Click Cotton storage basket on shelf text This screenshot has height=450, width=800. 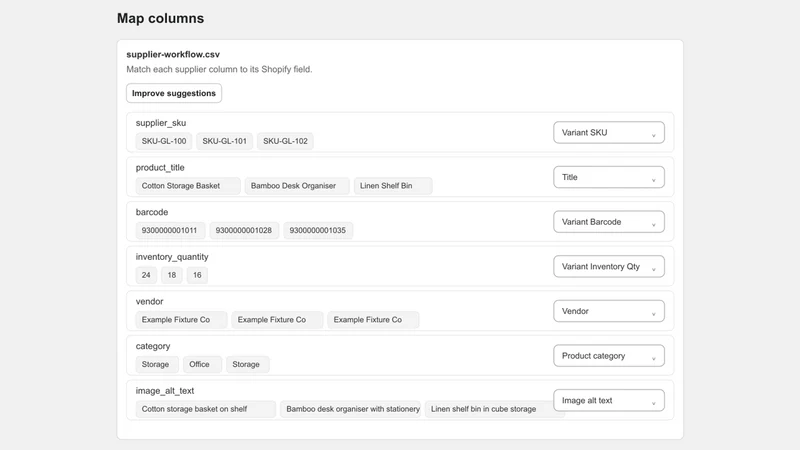[194, 409]
